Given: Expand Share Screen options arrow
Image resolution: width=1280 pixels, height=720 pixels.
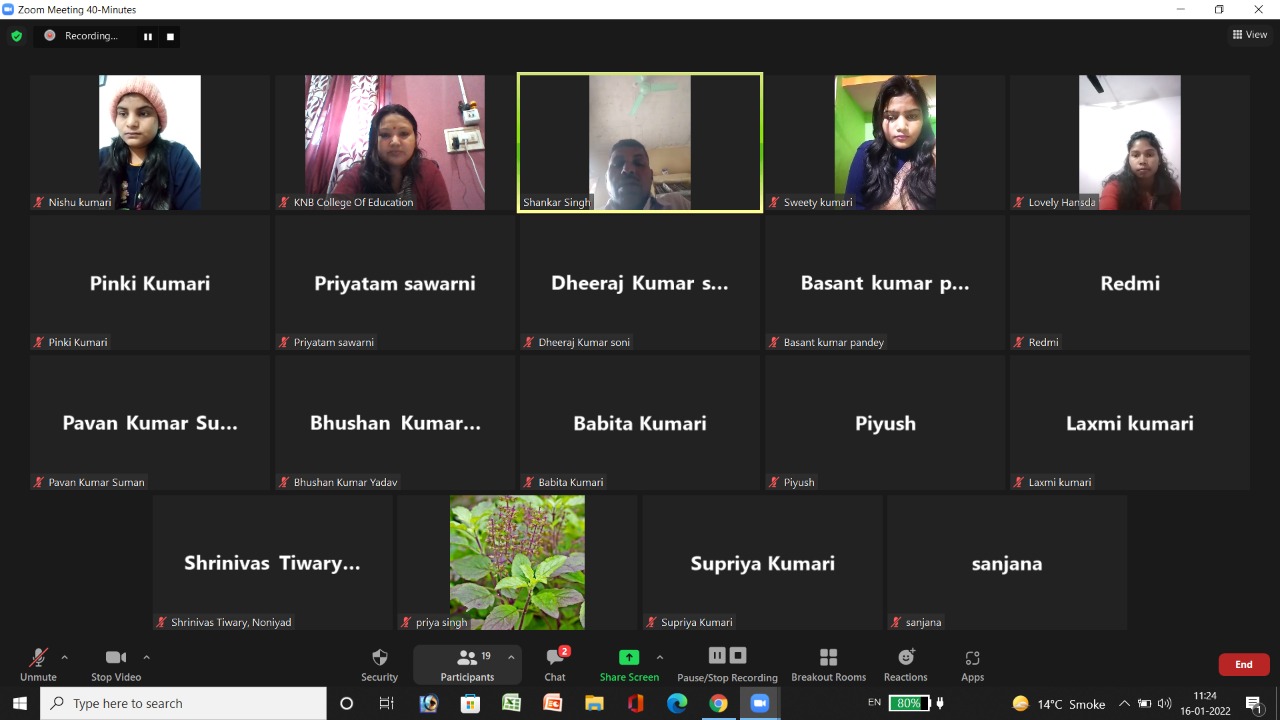Looking at the screenshot, I should [660, 657].
